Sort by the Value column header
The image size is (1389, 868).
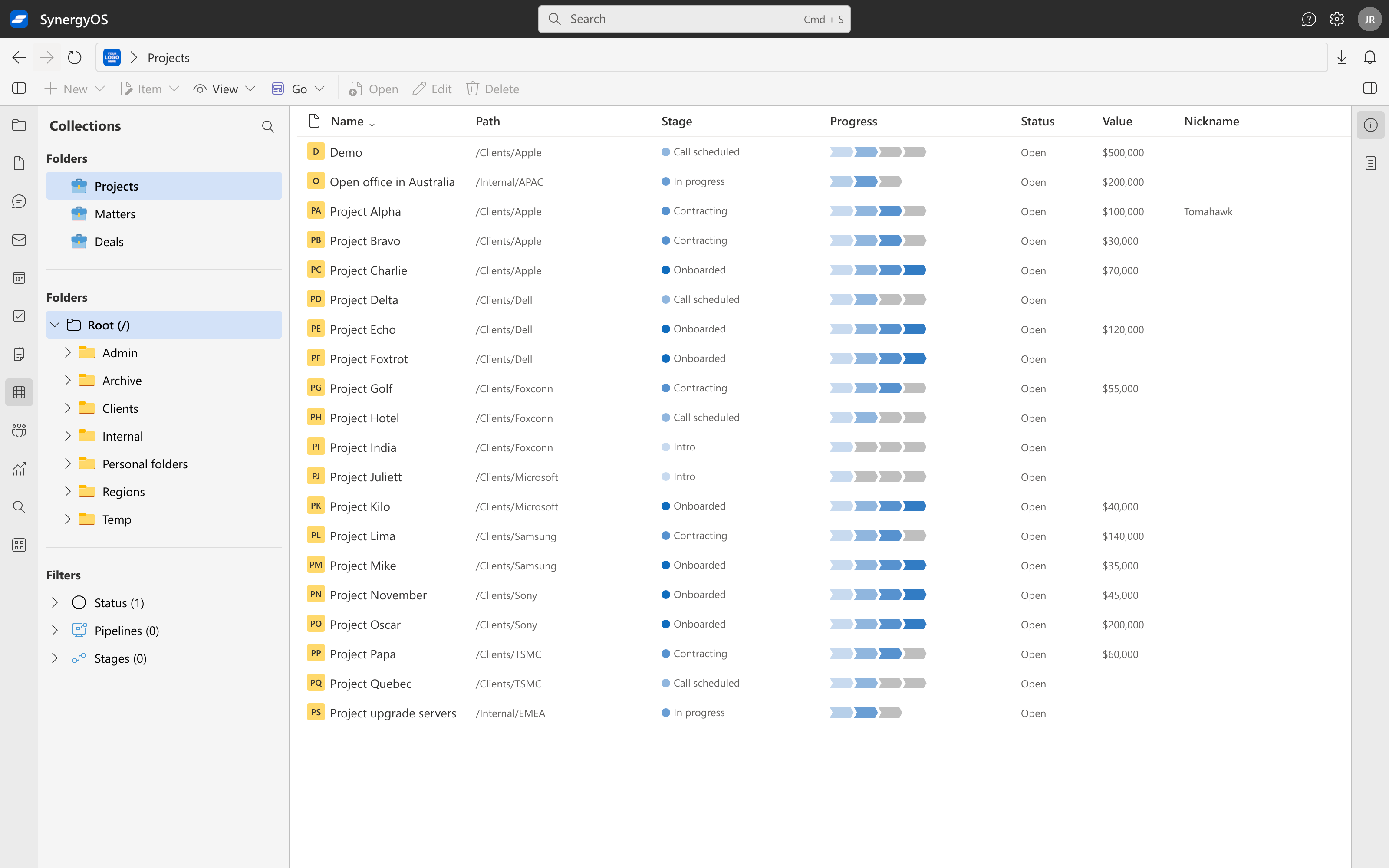tap(1117, 121)
